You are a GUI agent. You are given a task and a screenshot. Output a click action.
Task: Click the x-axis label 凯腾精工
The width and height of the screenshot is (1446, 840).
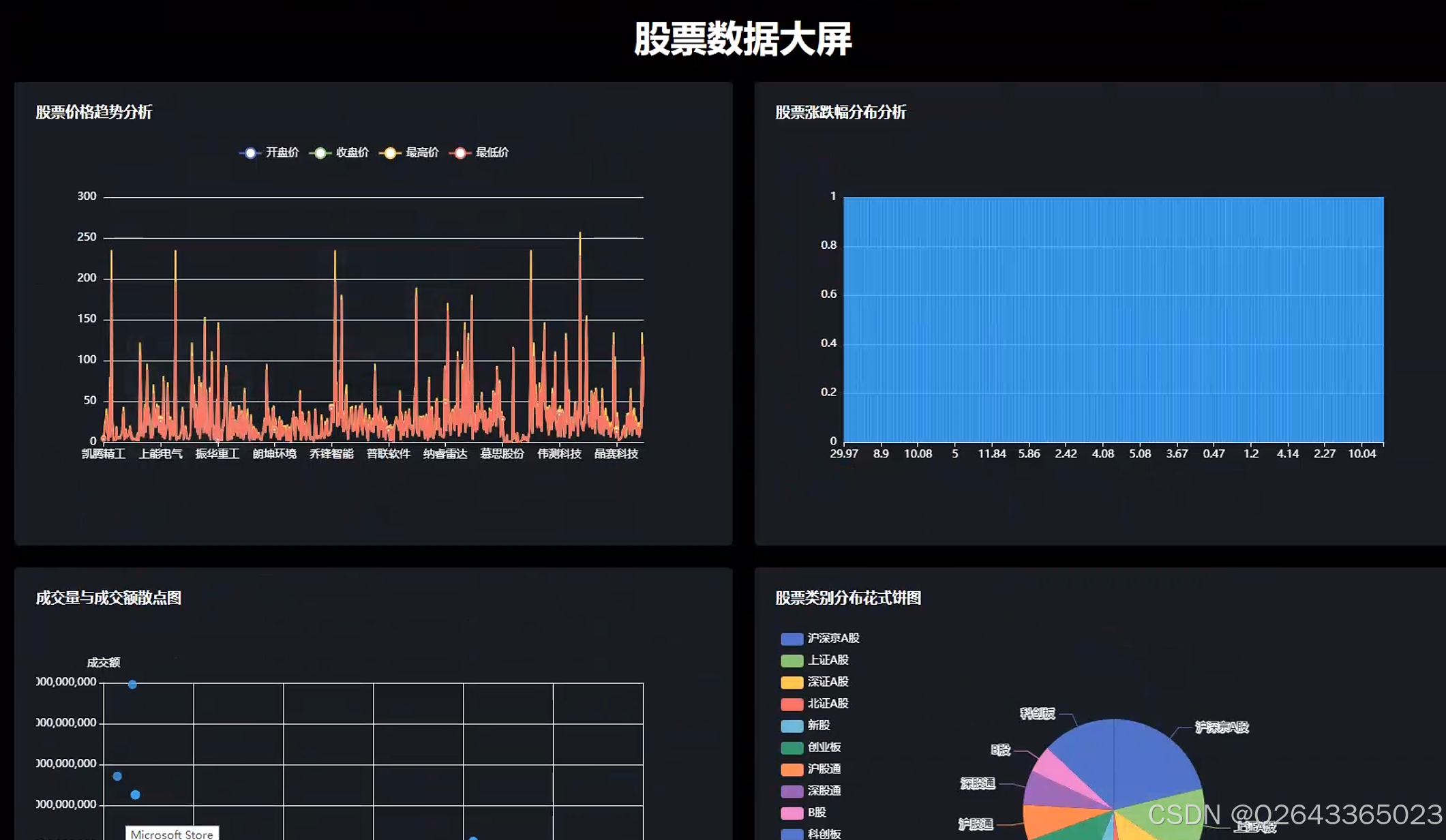click(104, 454)
